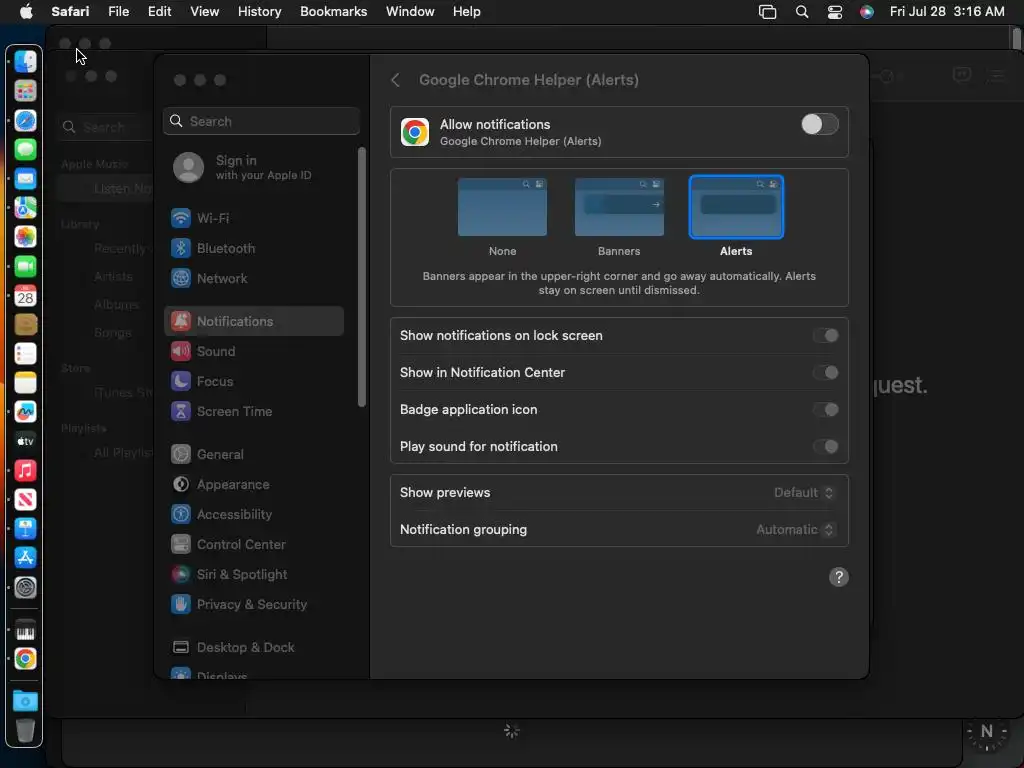Open the File menu
1024x768 pixels.
coord(118,12)
